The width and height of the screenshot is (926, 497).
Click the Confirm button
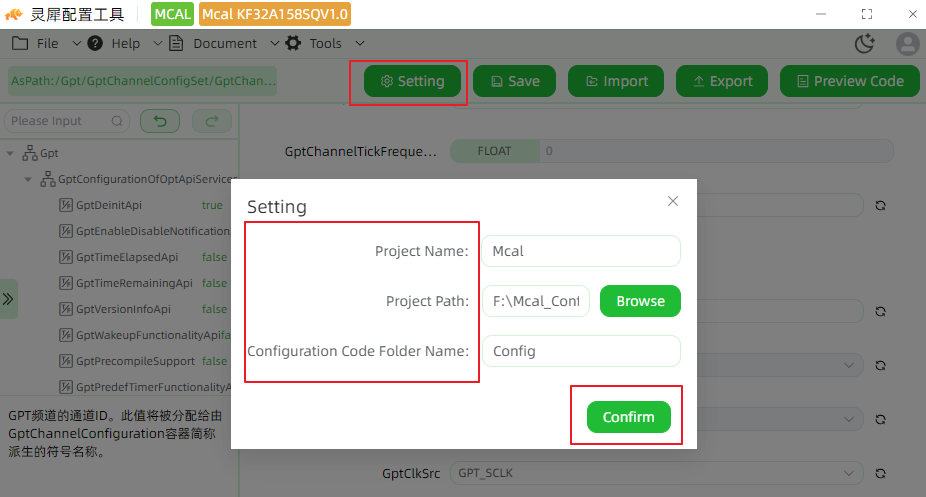click(x=628, y=417)
